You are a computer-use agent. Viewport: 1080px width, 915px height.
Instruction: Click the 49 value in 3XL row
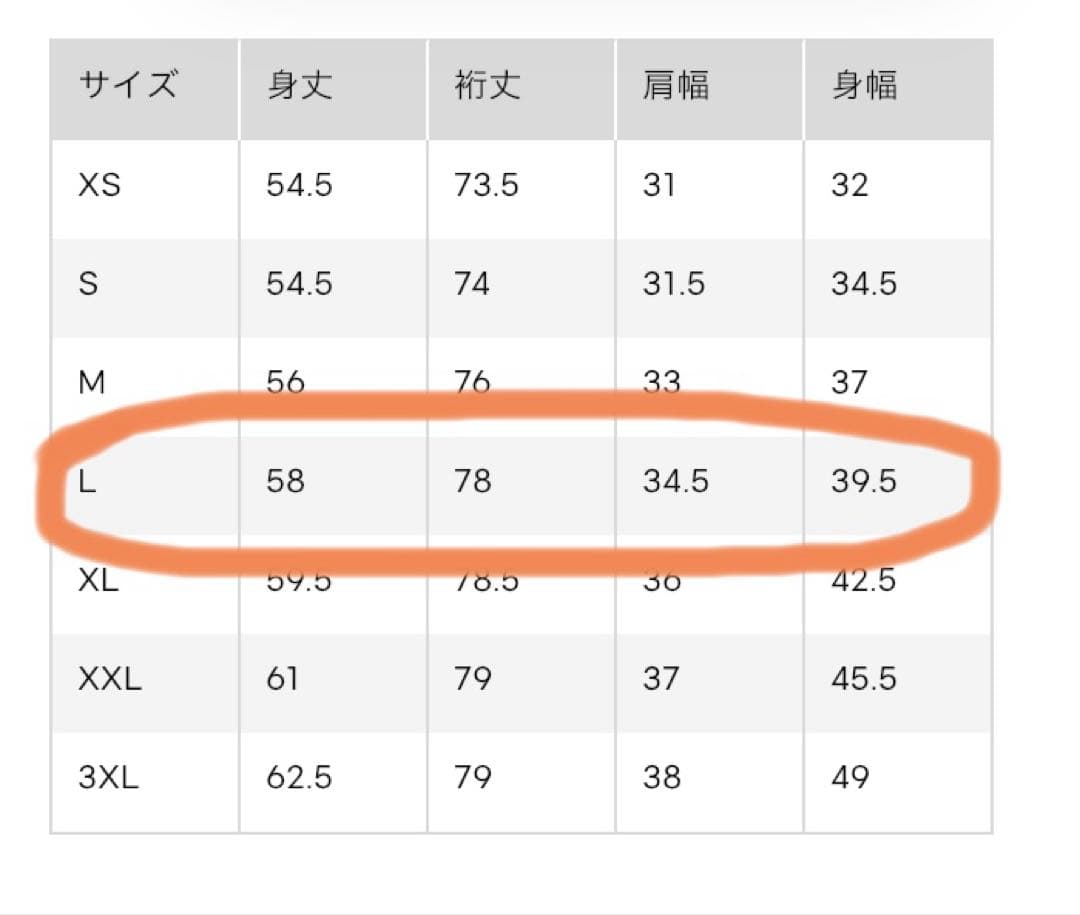(850, 777)
